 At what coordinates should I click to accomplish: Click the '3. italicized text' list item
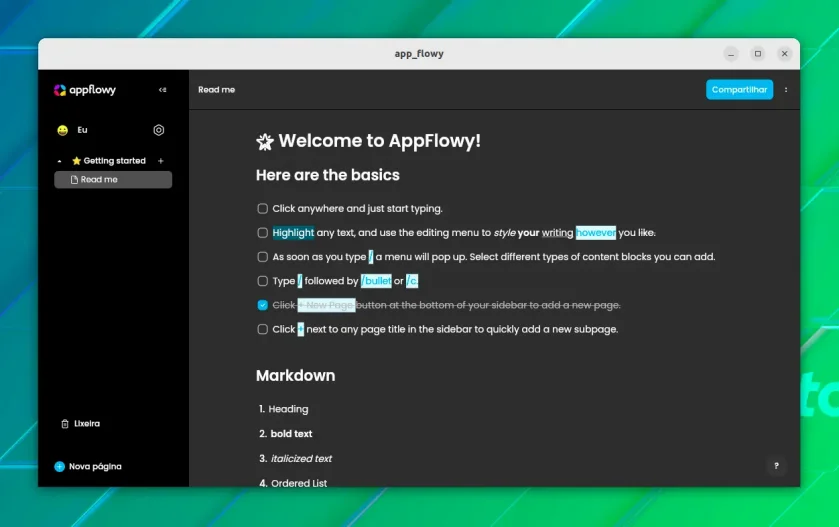tap(296, 458)
